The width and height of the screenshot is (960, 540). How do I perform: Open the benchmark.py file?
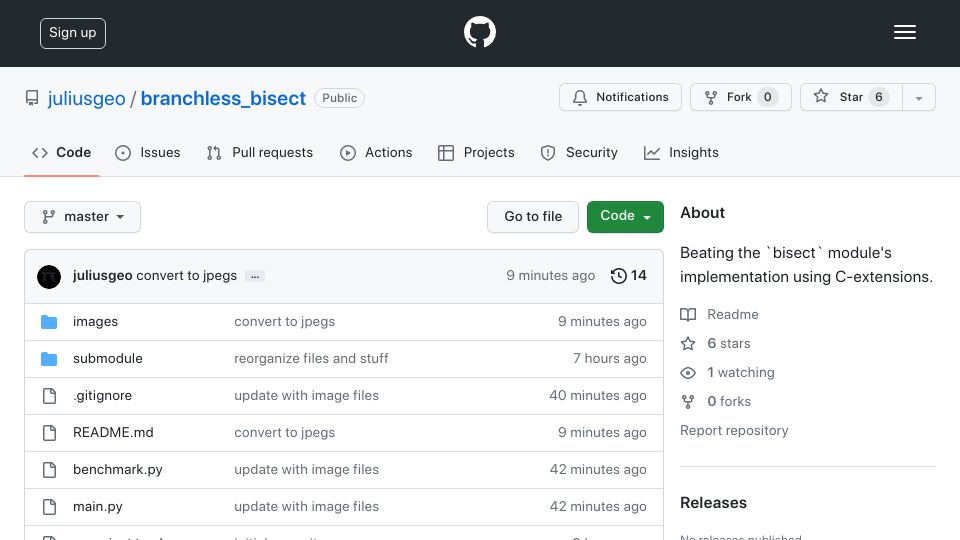[118, 470]
